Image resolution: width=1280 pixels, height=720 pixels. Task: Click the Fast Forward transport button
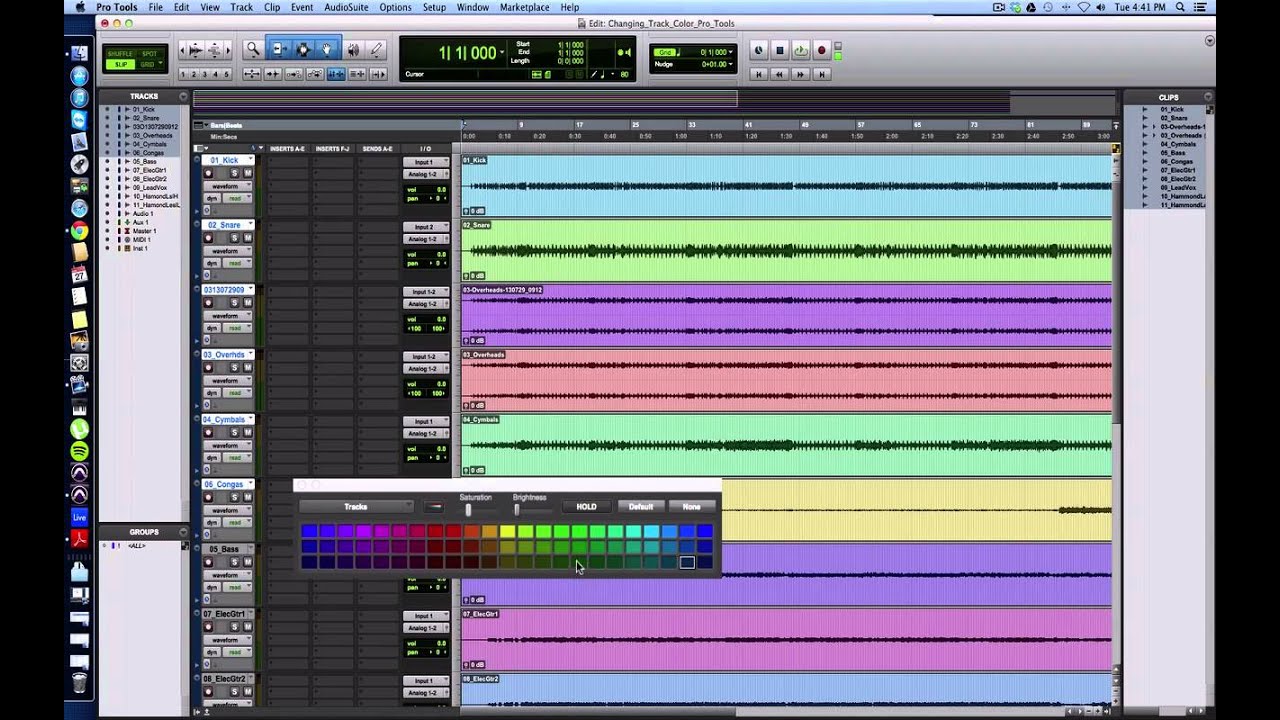tap(800, 74)
